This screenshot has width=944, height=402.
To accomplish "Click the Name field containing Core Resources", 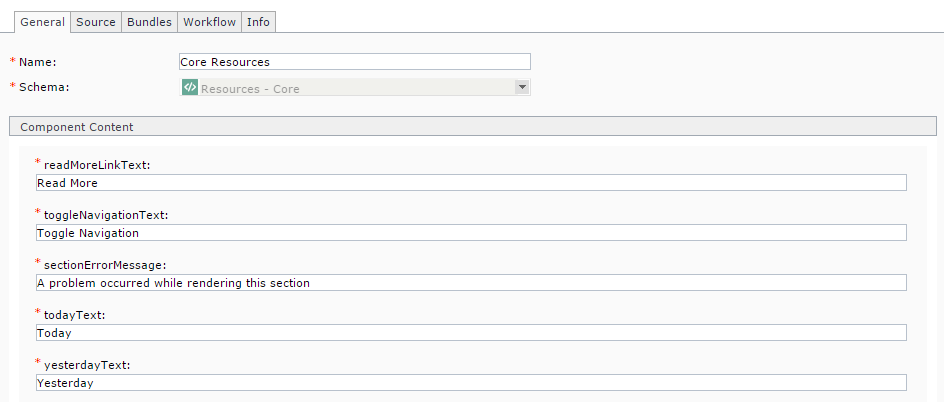I will coord(354,62).
